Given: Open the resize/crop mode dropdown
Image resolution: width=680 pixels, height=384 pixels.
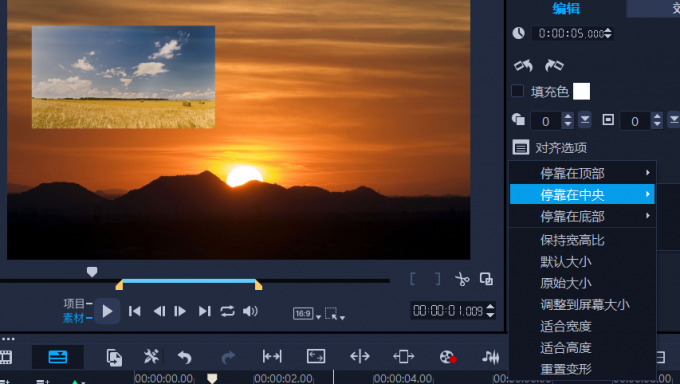Looking at the screenshot, I should pyautogui.click(x=335, y=313).
